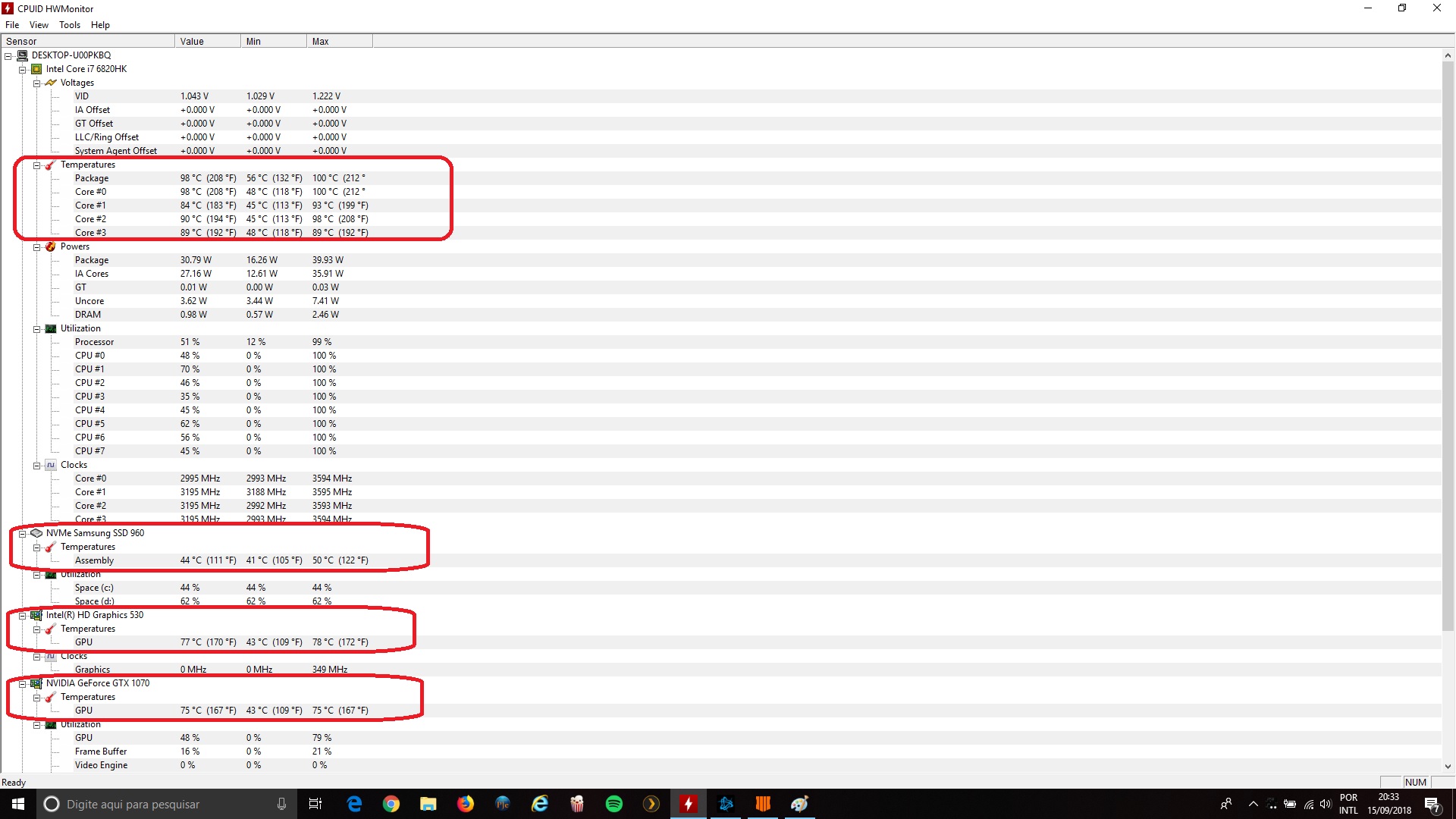Image resolution: width=1456 pixels, height=819 pixels.
Task: Open Spotify from the taskbar
Action: point(614,804)
